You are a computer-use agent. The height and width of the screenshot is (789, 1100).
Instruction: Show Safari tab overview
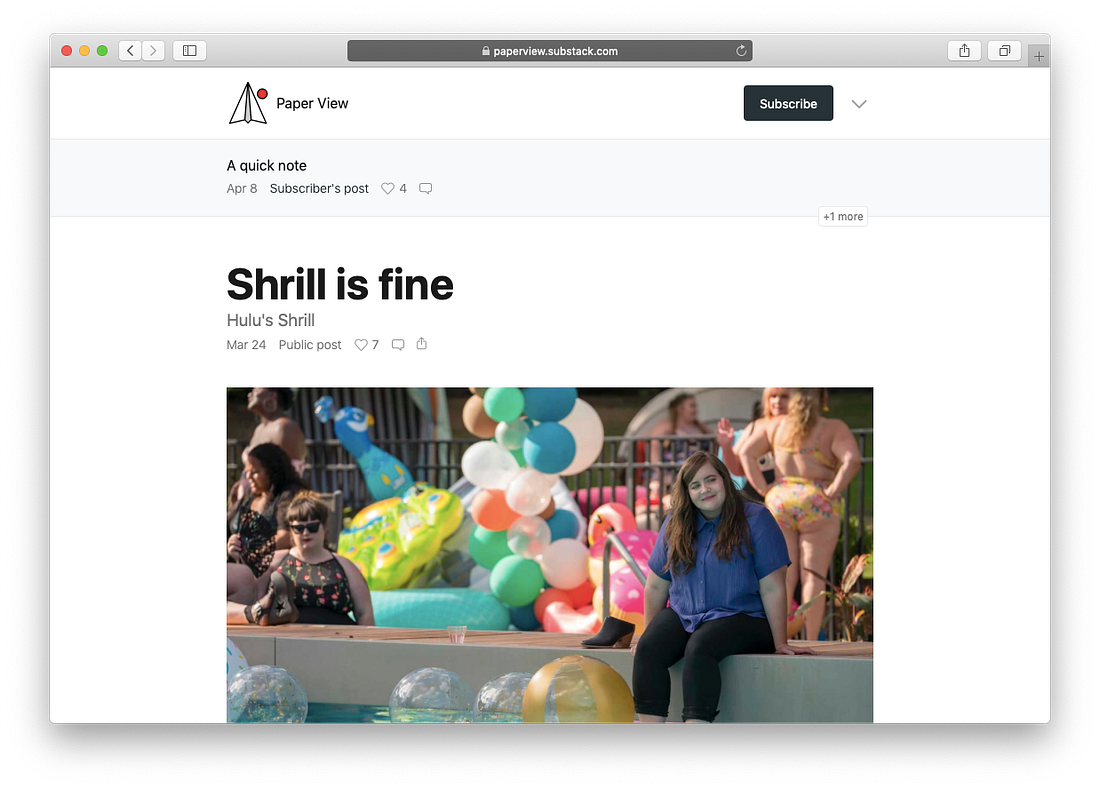click(x=1005, y=50)
